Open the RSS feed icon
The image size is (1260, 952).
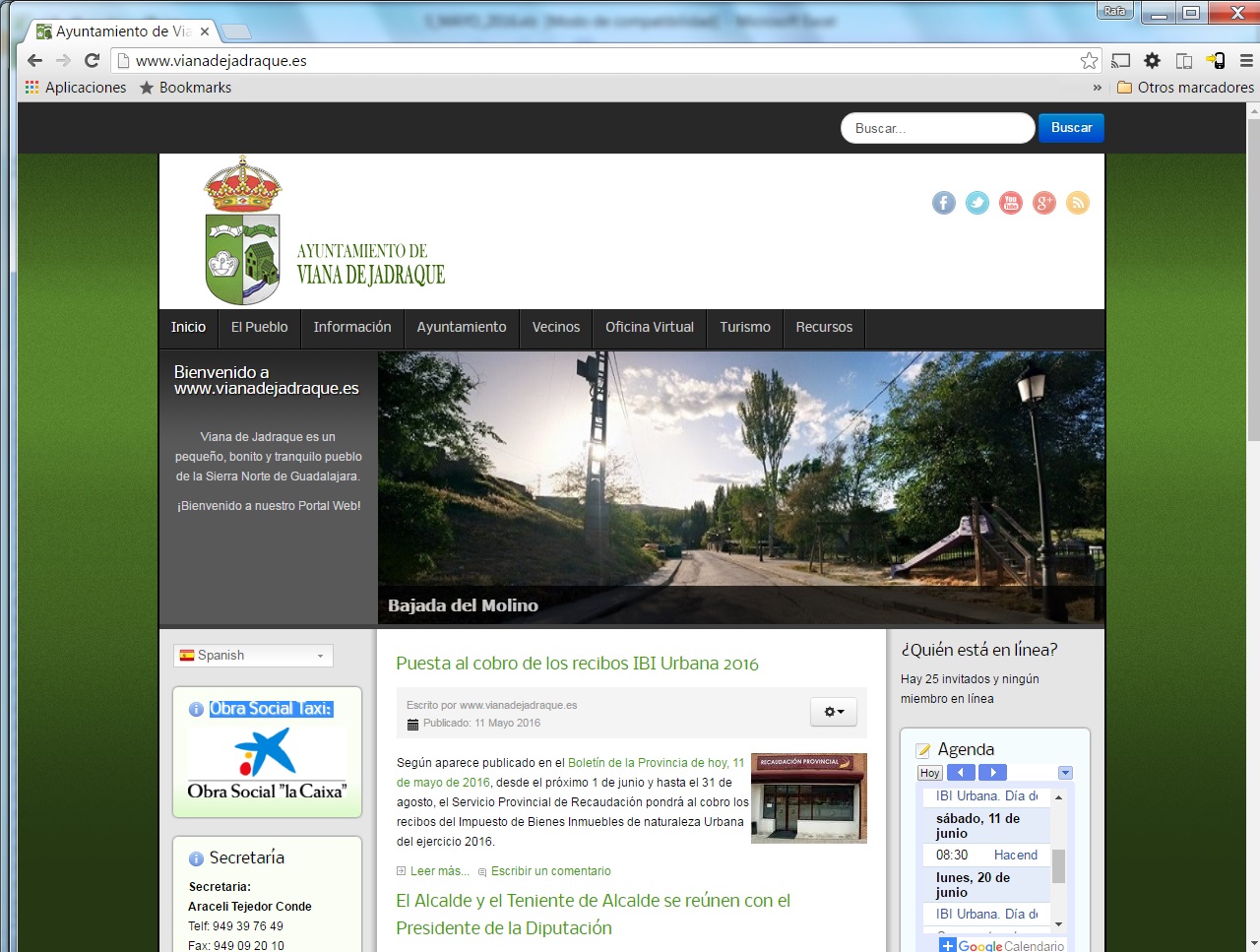[1078, 203]
